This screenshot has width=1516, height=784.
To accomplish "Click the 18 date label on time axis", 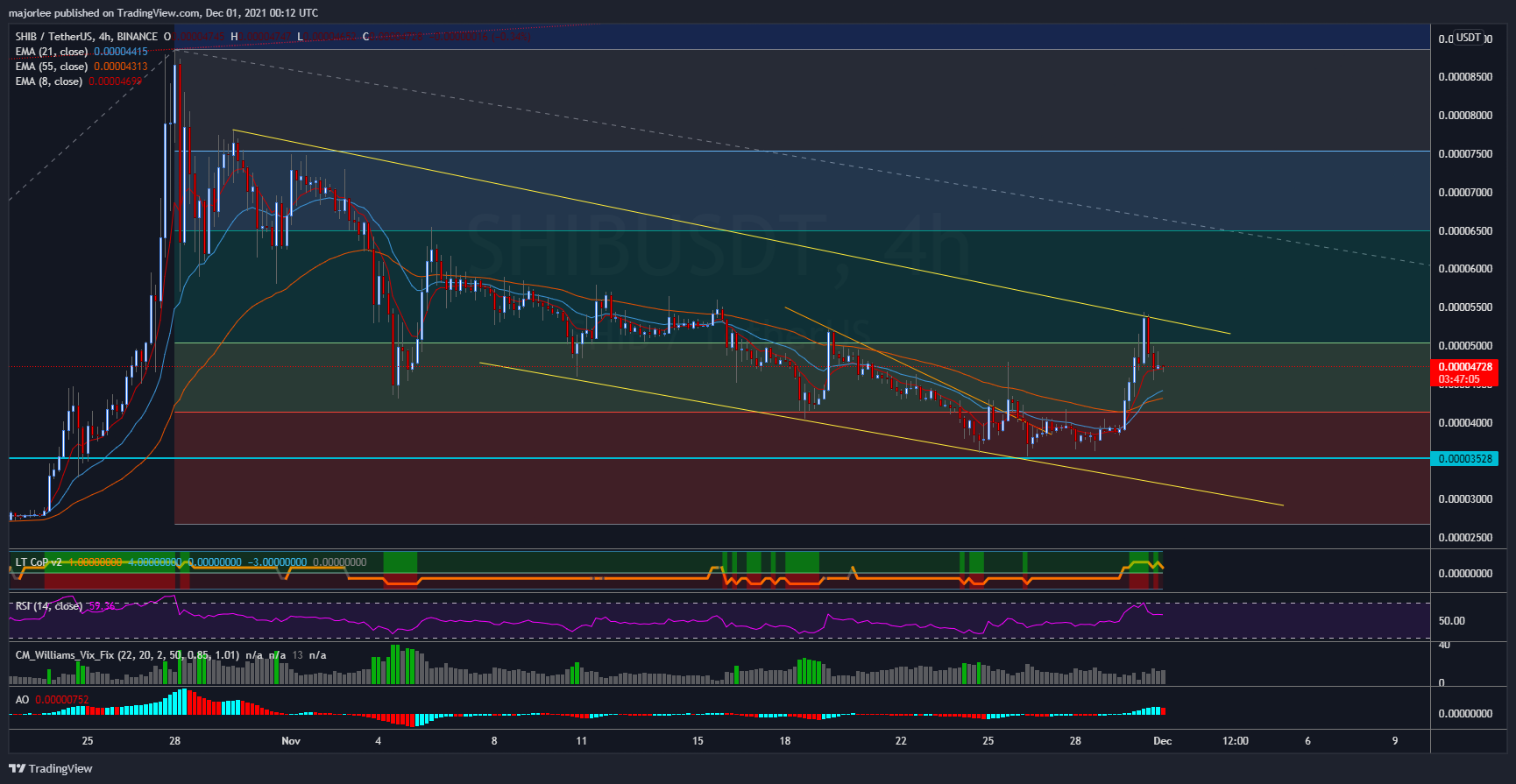I will point(785,741).
